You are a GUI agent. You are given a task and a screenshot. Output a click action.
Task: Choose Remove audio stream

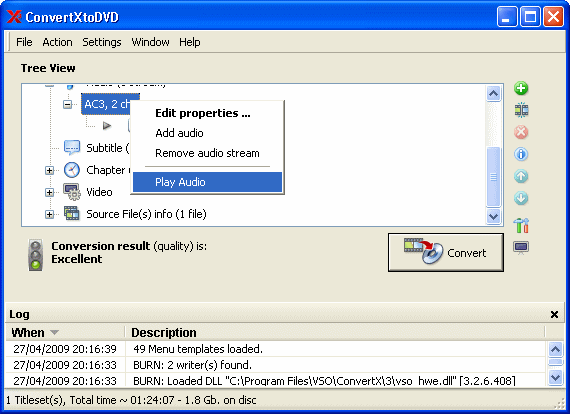click(x=207, y=153)
